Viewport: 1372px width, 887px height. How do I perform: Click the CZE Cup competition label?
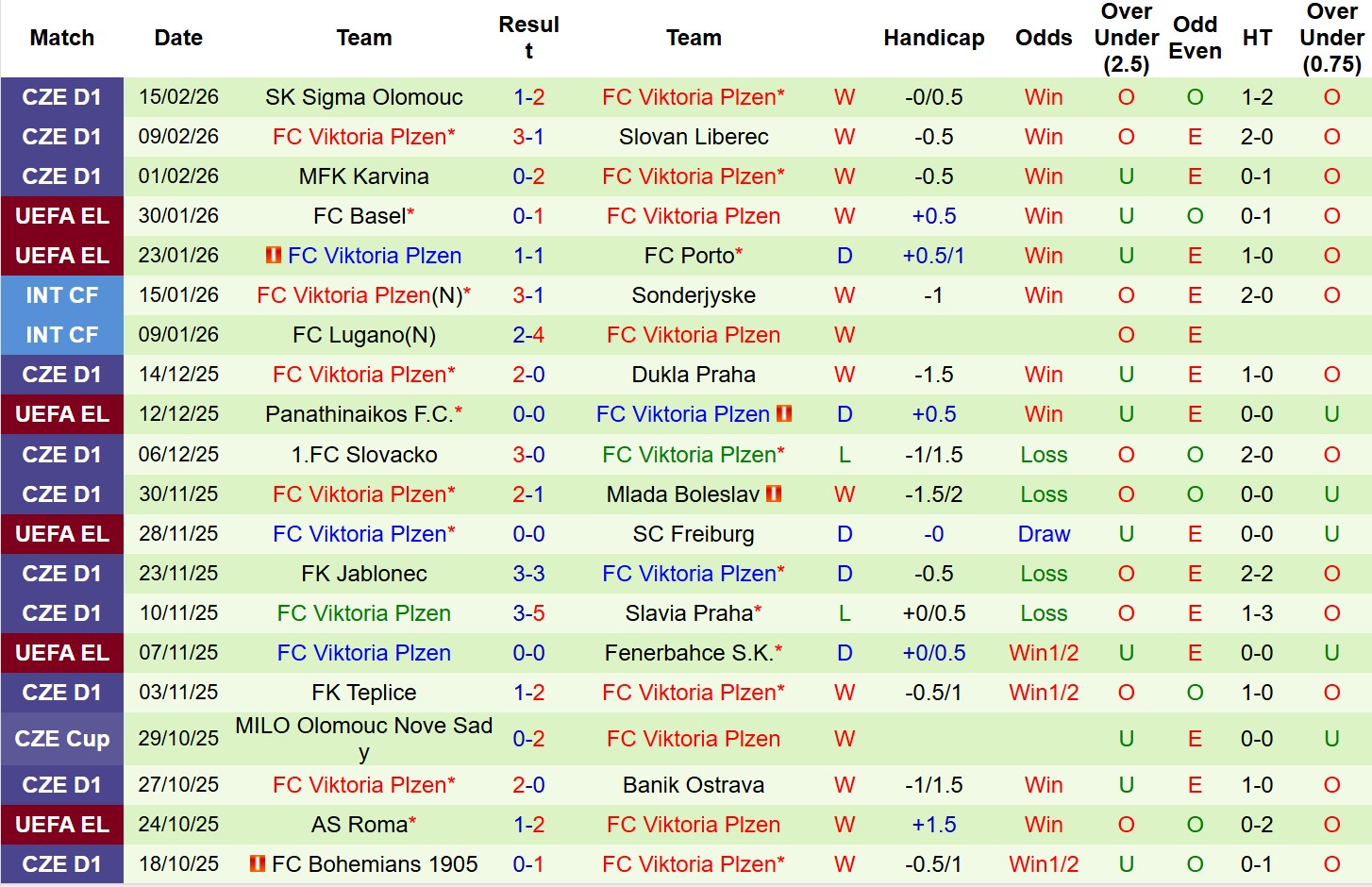62,739
